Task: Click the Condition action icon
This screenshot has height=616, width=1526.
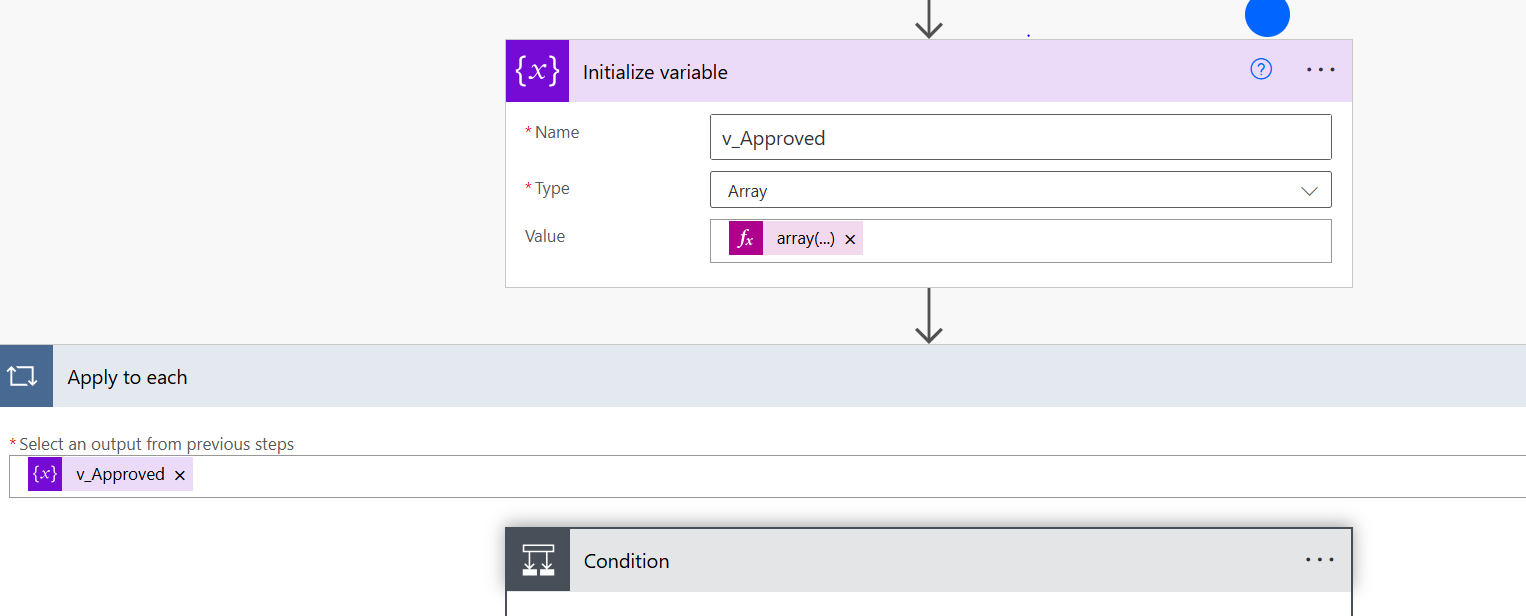Action: [538, 561]
